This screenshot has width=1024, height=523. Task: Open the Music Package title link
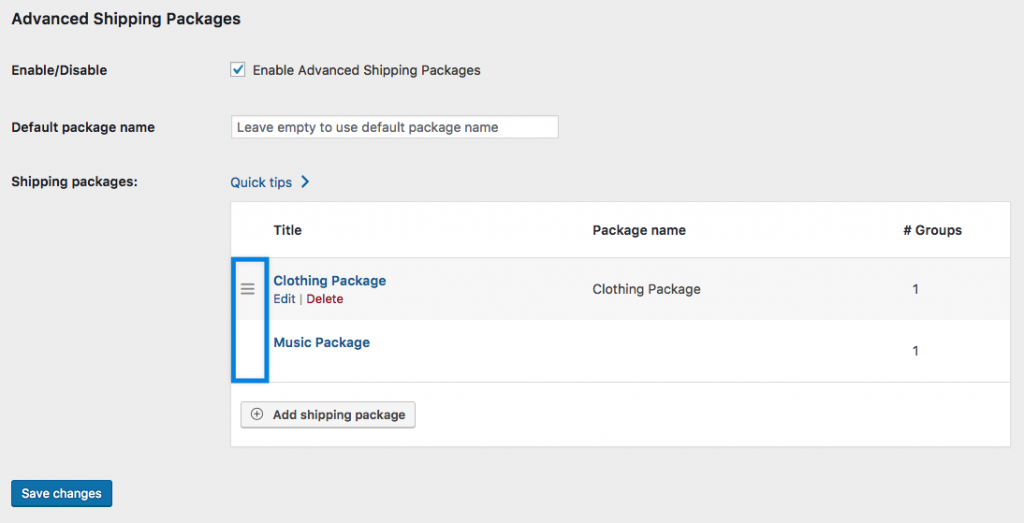[321, 342]
